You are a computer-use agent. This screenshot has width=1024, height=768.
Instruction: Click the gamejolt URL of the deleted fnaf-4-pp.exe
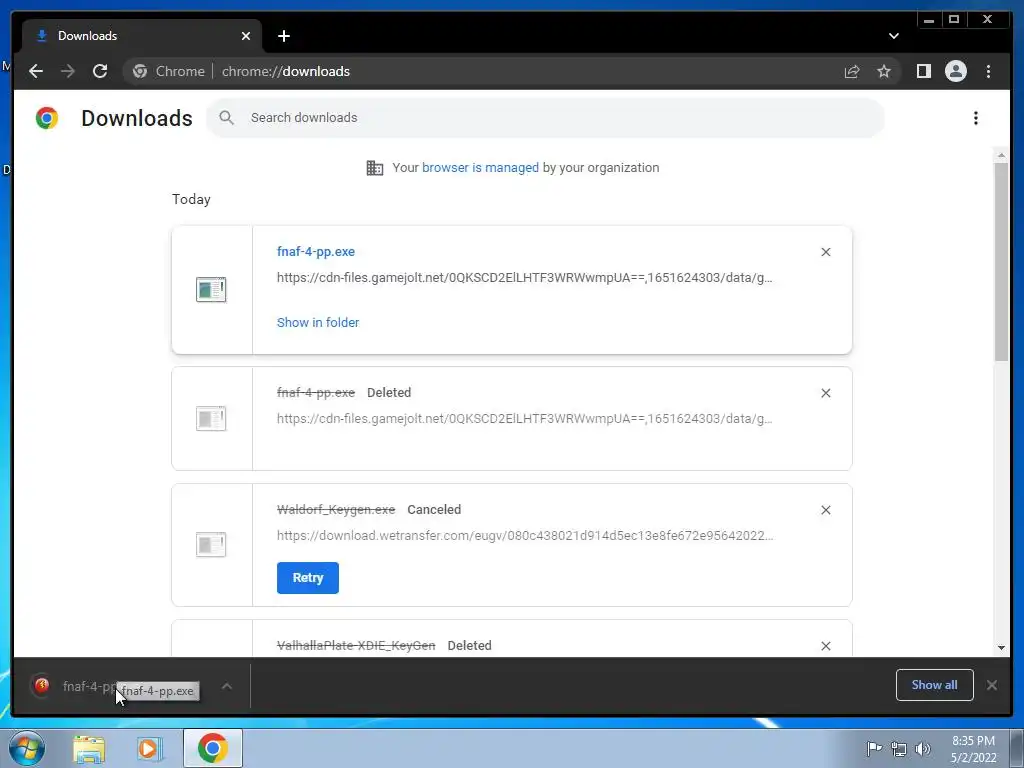[524, 419]
